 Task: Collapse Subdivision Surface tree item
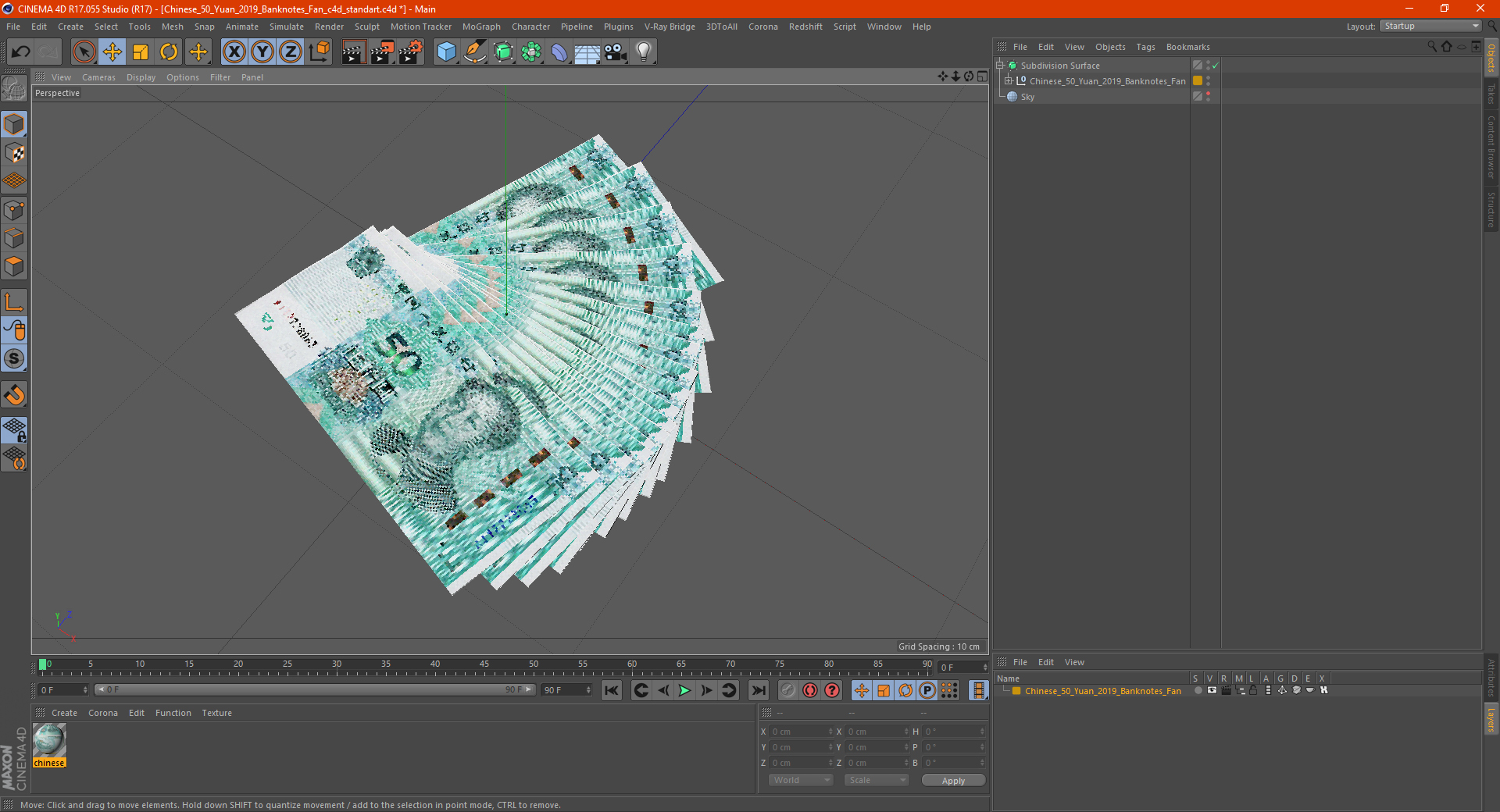coord(1000,66)
